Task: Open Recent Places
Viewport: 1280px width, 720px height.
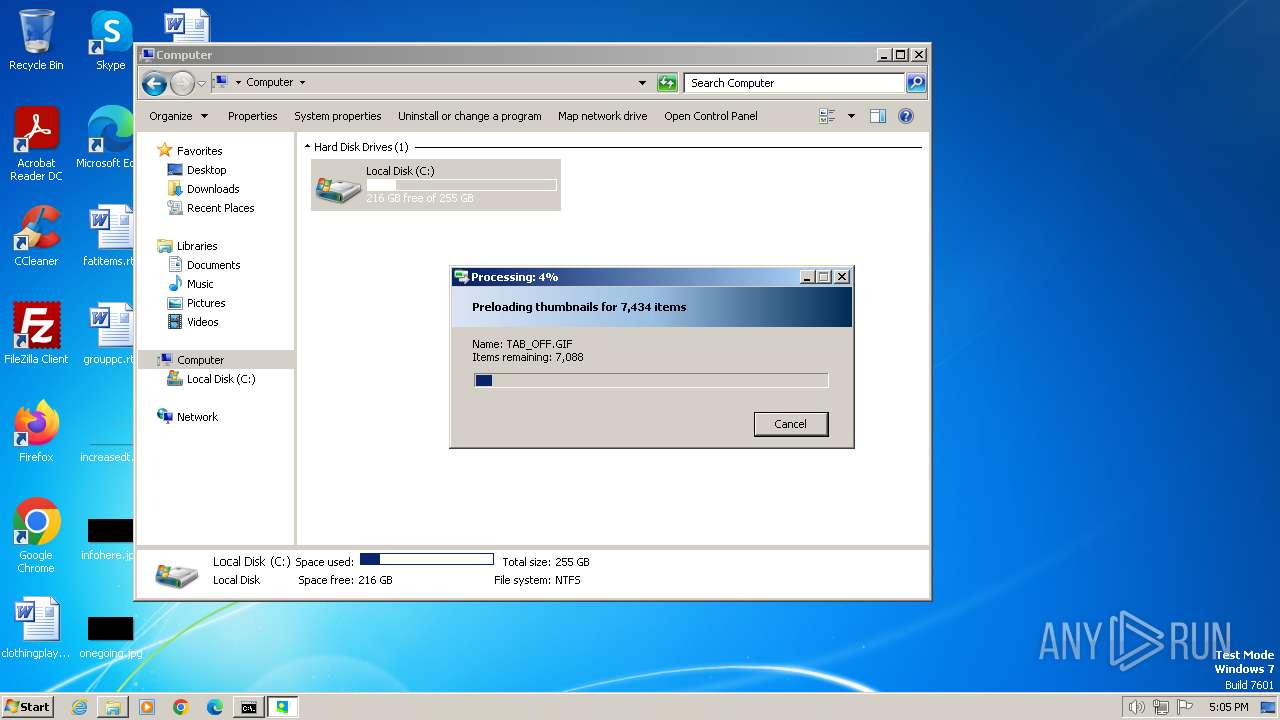Action: pyautogui.click(x=220, y=208)
